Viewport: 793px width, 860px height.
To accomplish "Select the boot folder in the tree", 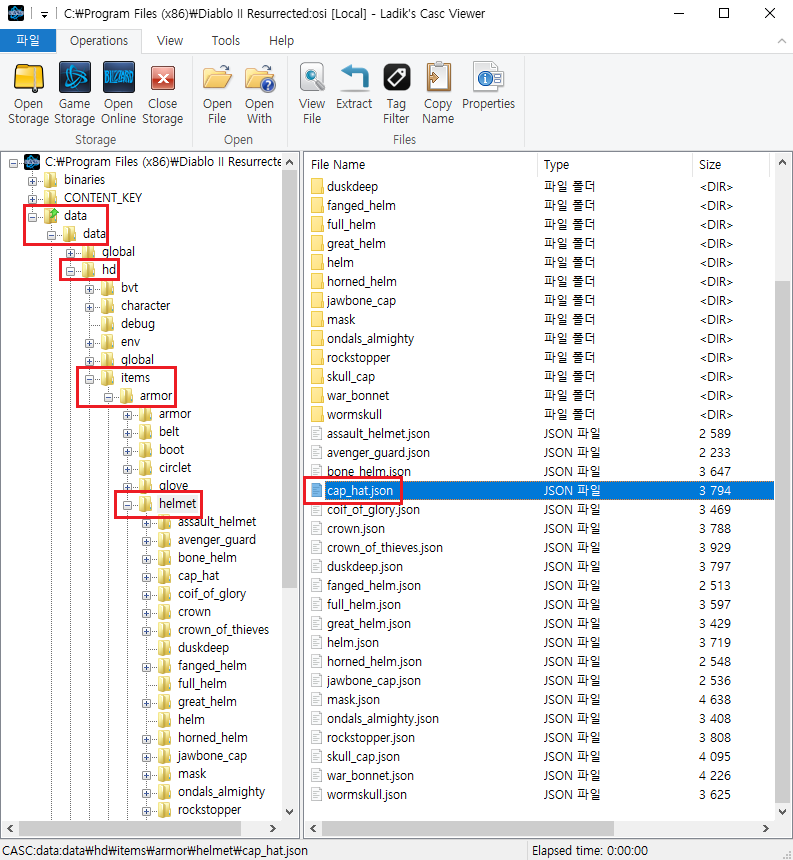I will coord(171,450).
